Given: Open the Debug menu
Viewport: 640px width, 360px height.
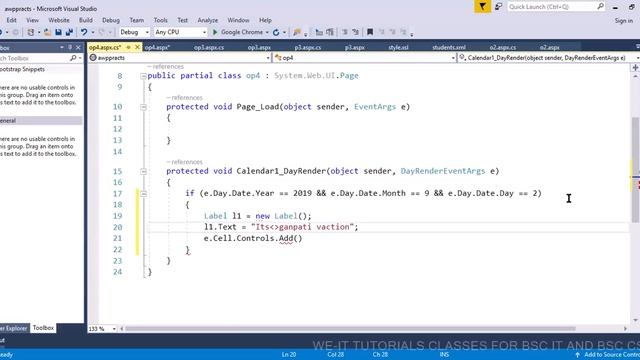Looking at the screenshot, I should pos(111,20).
